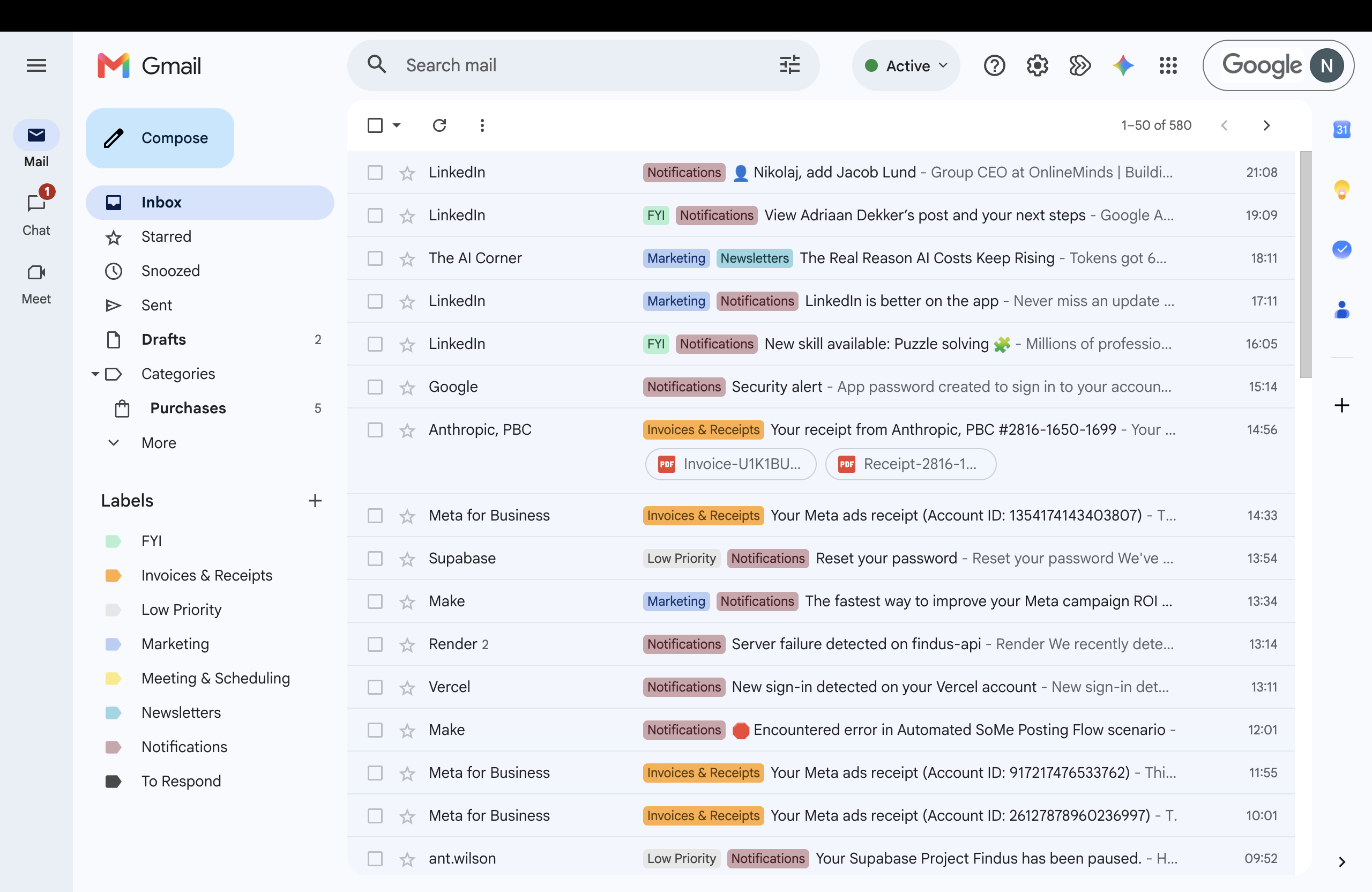Open Settings gear icon

point(1037,66)
